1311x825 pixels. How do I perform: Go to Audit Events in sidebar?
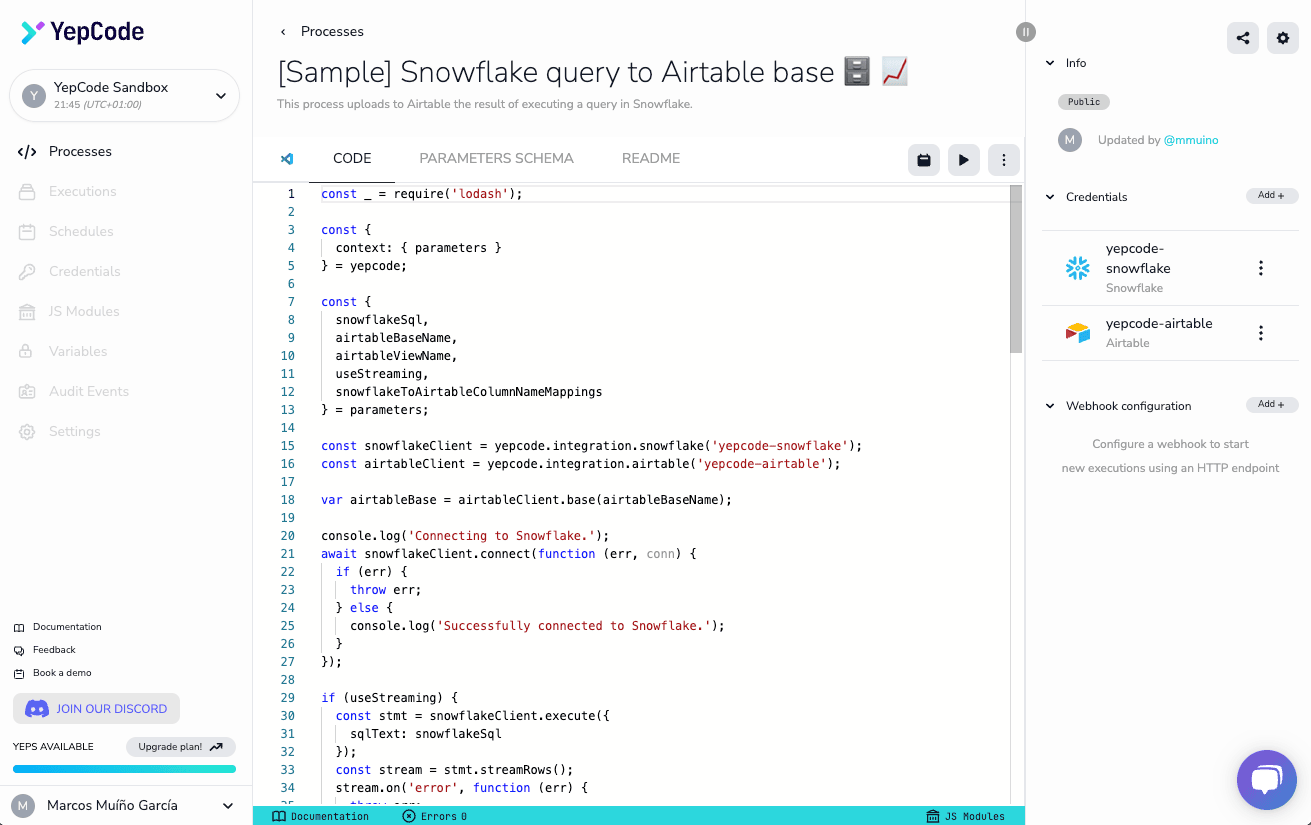click(x=89, y=392)
